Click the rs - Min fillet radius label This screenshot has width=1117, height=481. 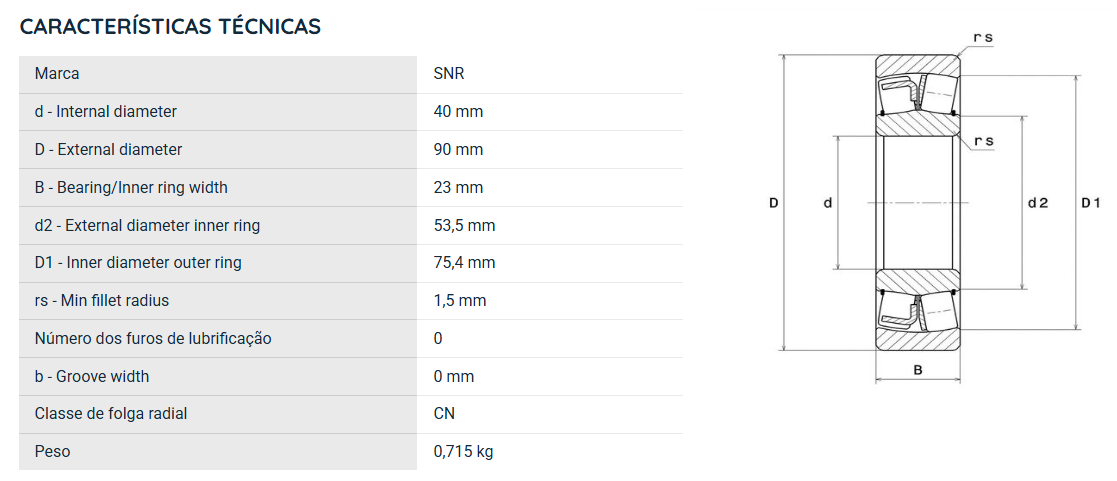click(x=102, y=300)
